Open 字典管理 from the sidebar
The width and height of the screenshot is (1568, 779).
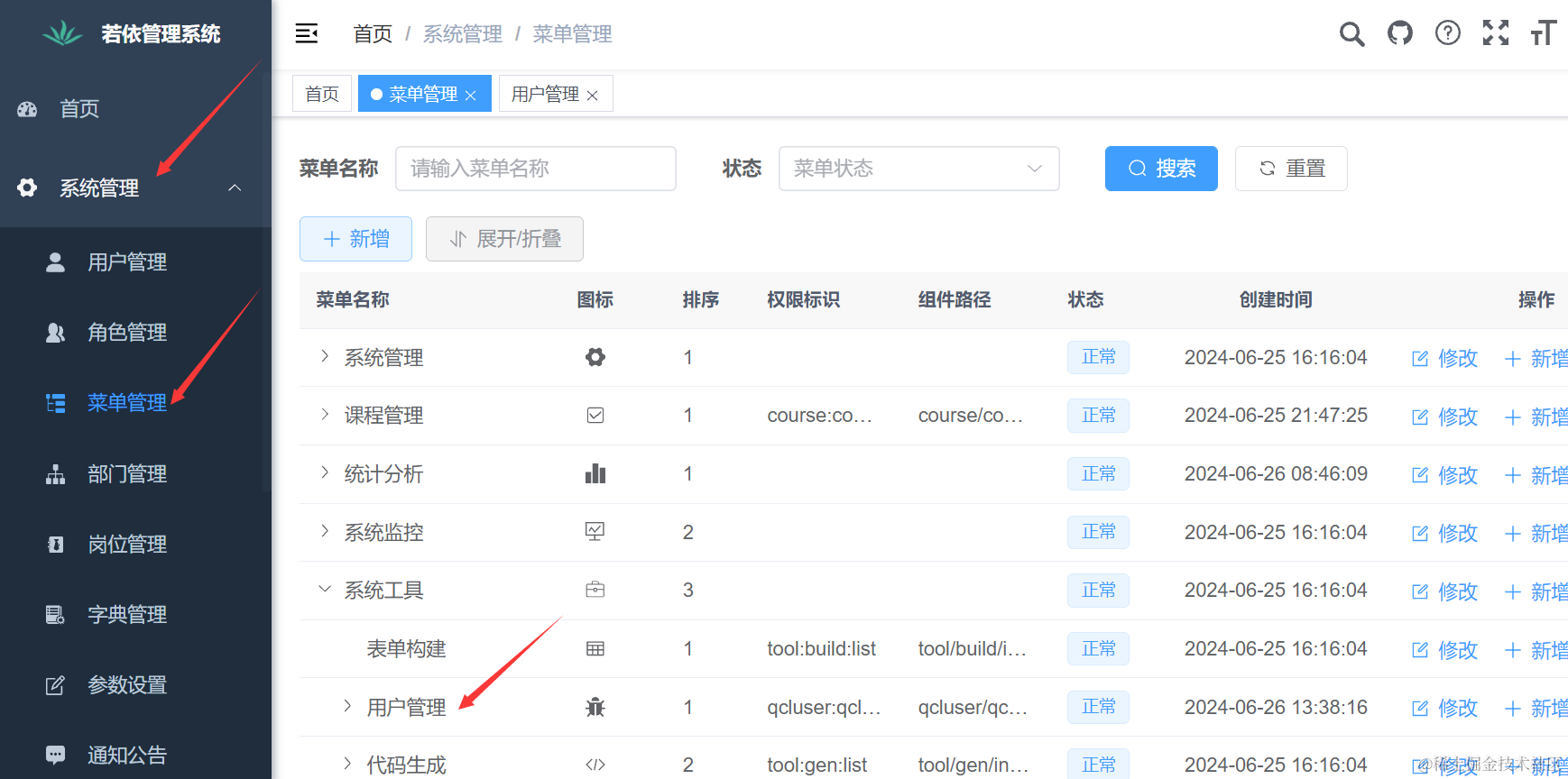(127, 615)
